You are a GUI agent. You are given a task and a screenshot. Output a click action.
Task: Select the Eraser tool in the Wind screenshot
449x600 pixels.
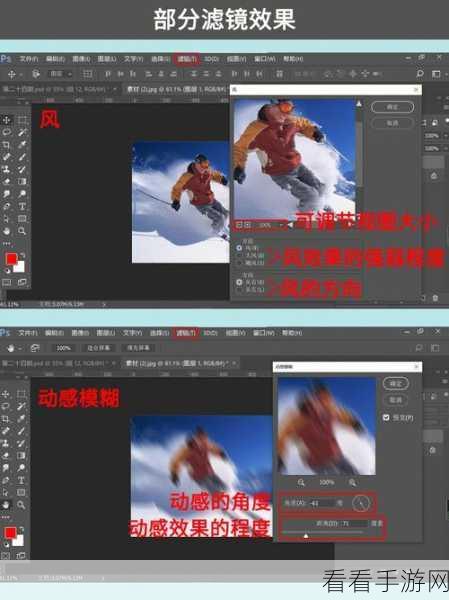click(7, 181)
